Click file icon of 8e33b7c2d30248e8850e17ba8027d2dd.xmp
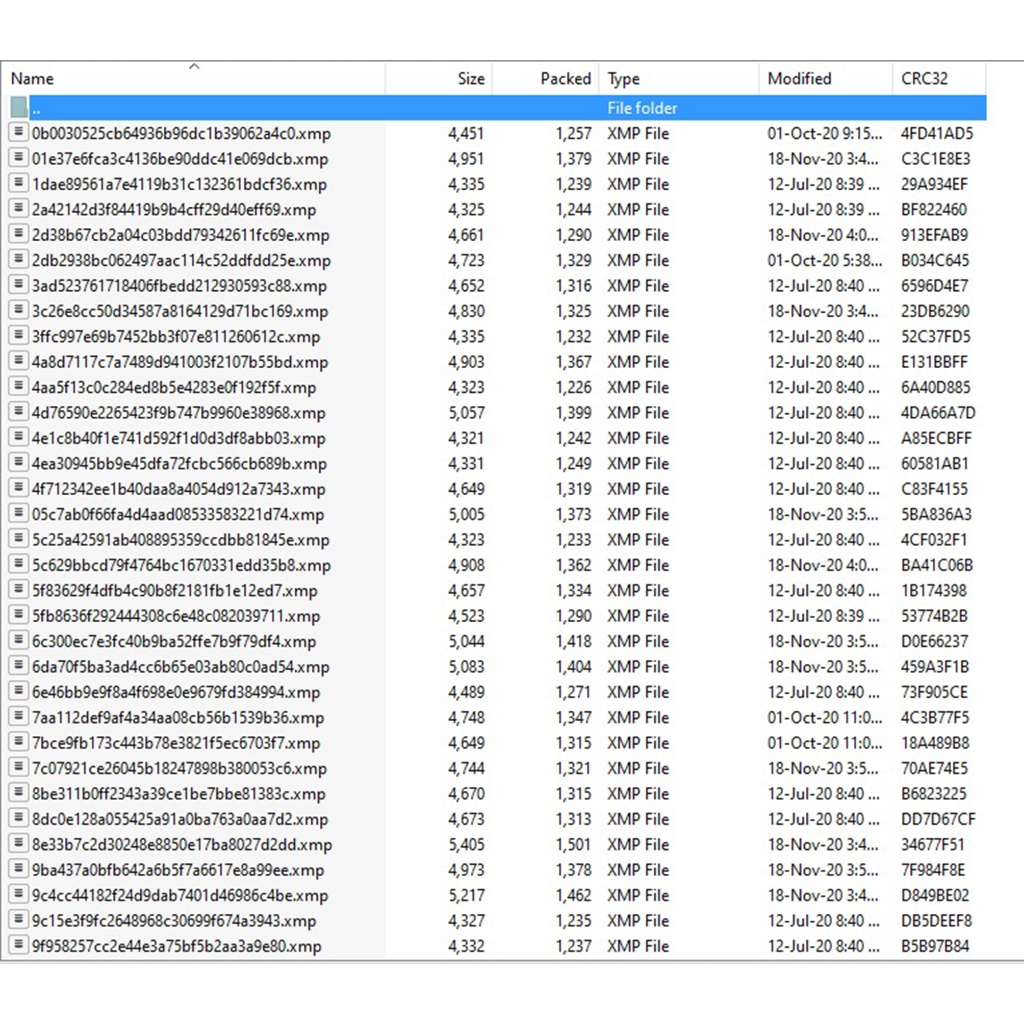1024x1024 pixels. point(18,845)
